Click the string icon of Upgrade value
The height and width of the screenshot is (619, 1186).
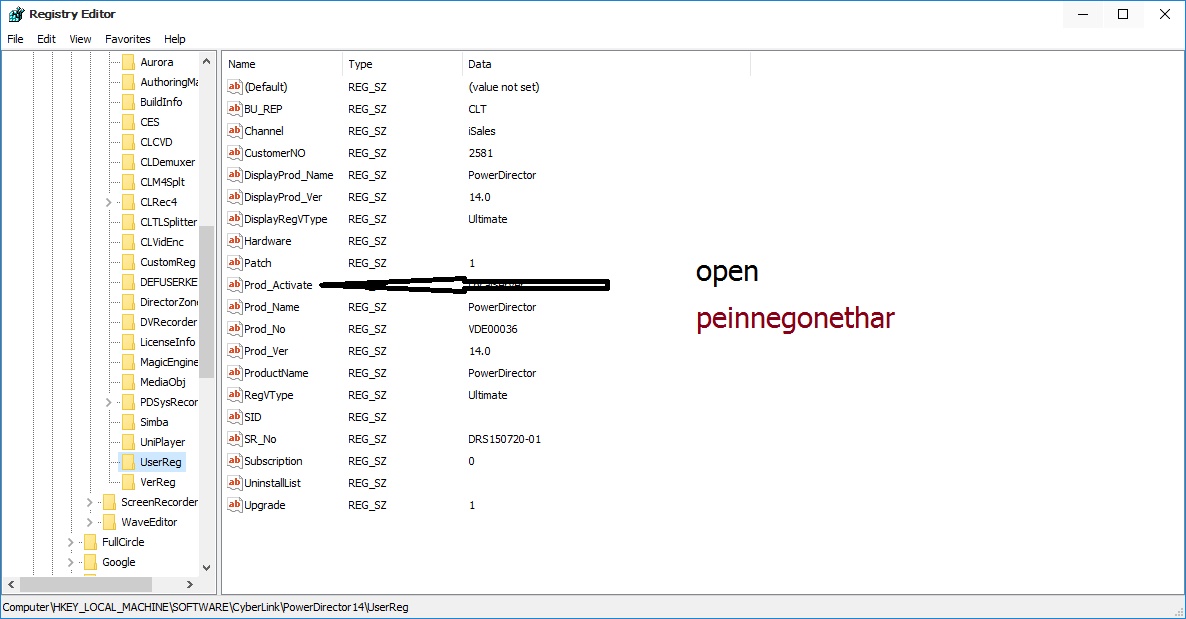[234, 505]
